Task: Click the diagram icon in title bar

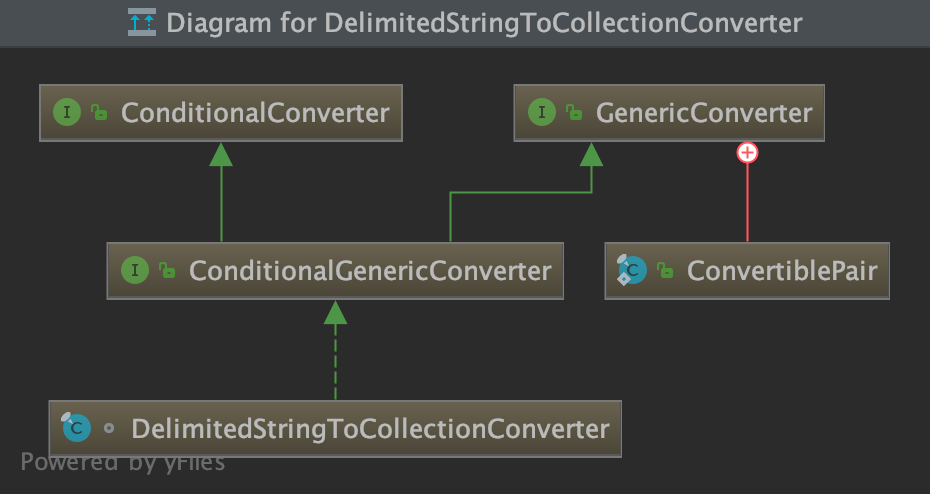Action: point(142,22)
